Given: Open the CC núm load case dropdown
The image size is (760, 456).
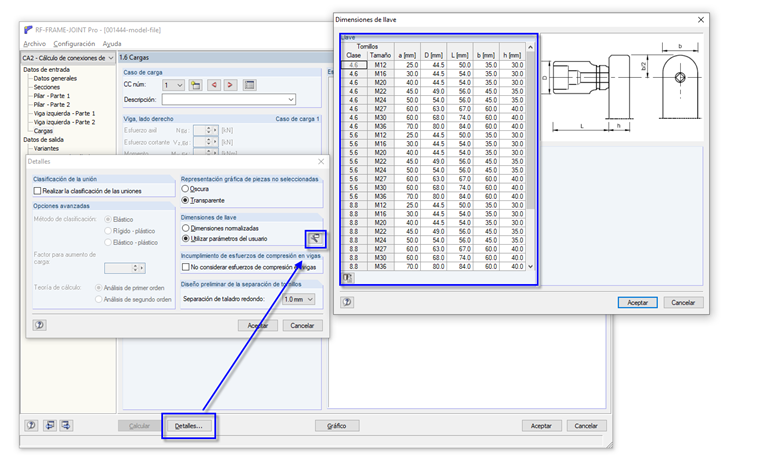Looking at the screenshot, I should pos(173,85).
